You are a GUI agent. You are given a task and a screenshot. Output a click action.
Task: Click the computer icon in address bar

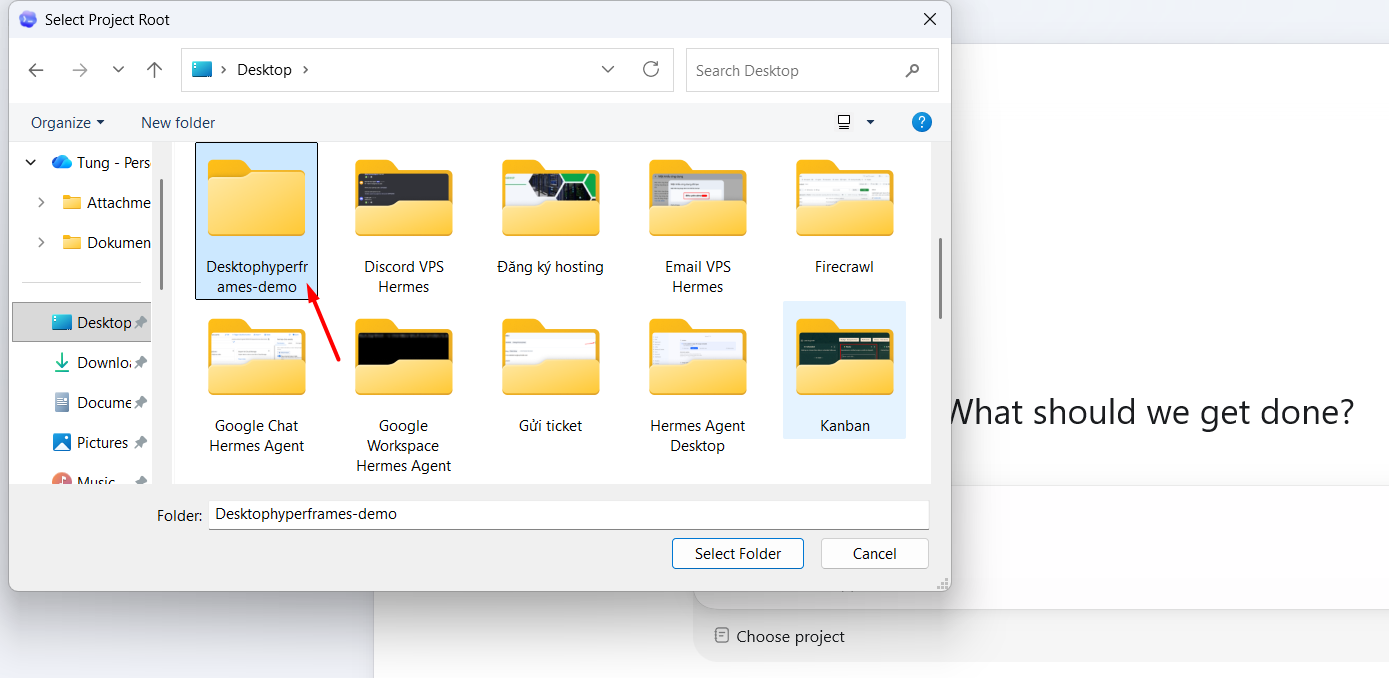point(202,69)
